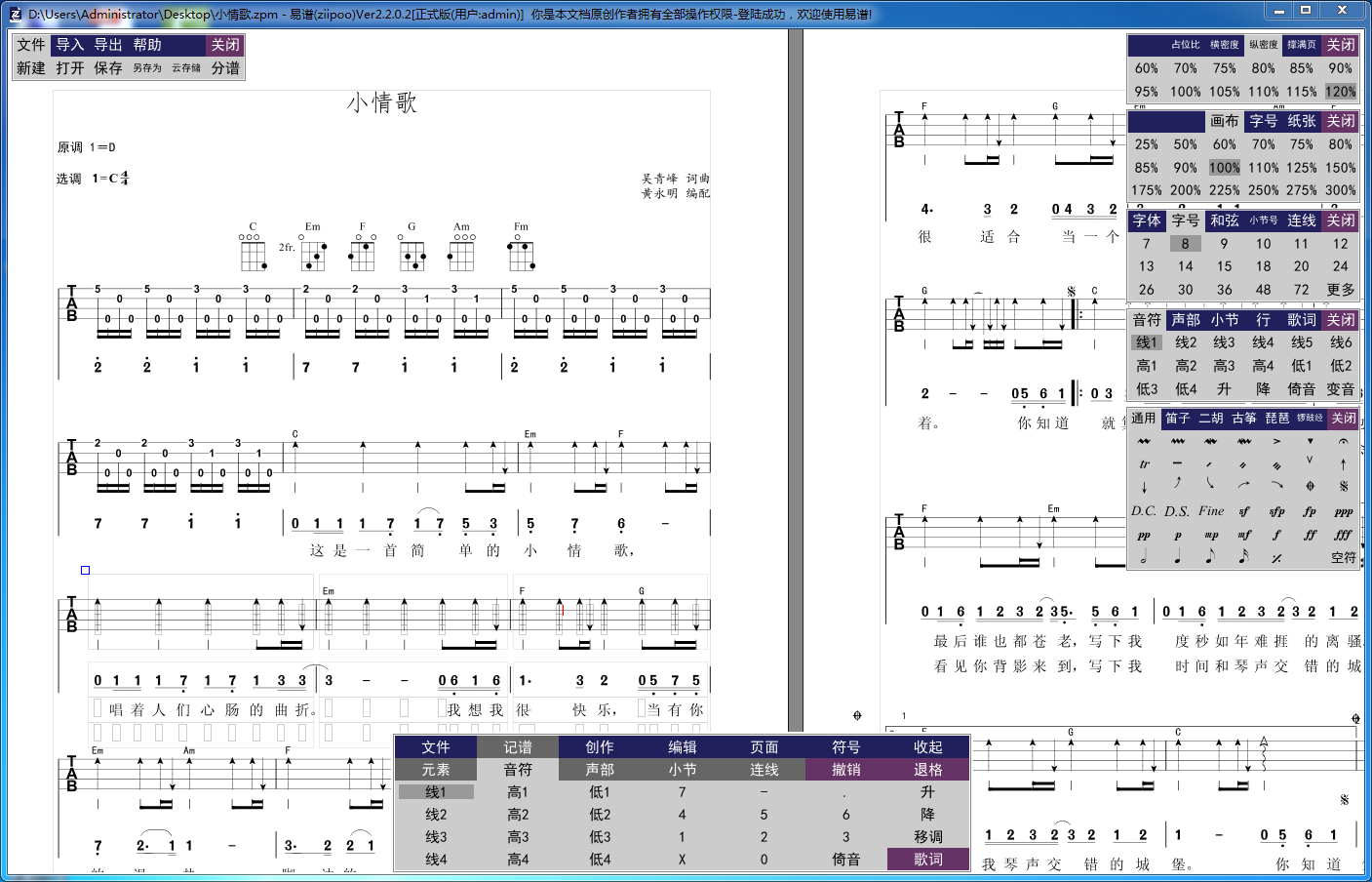
Task: Click the 新建 (New) button
Action: pos(31,68)
